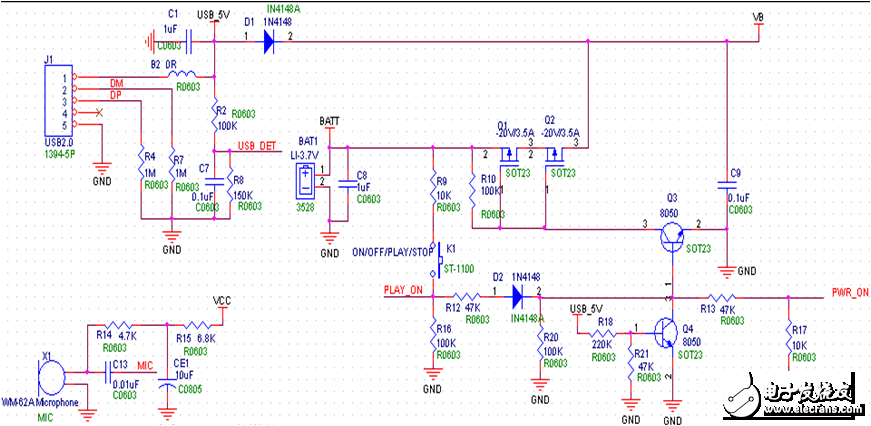Image resolution: width=871 pixels, height=426 pixels.
Task: Click the PLAY_ON net label
Action: [x=404, y=290]
